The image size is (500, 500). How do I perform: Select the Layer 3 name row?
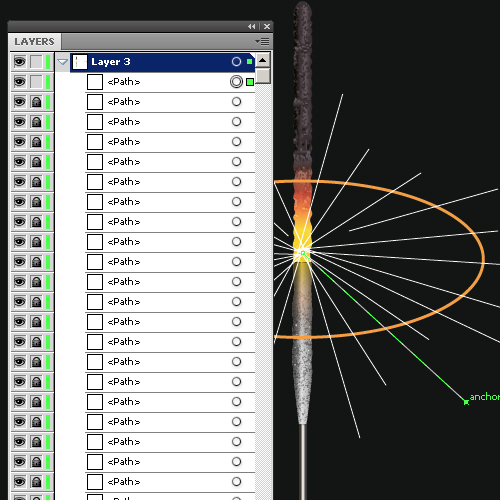tap(162, 62)
